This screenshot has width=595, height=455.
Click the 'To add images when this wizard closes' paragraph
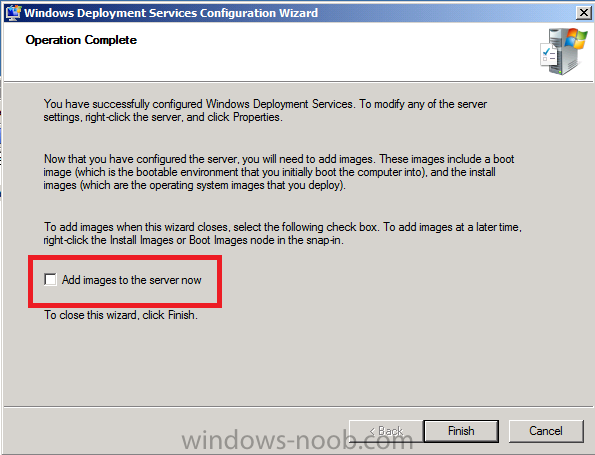283,233
